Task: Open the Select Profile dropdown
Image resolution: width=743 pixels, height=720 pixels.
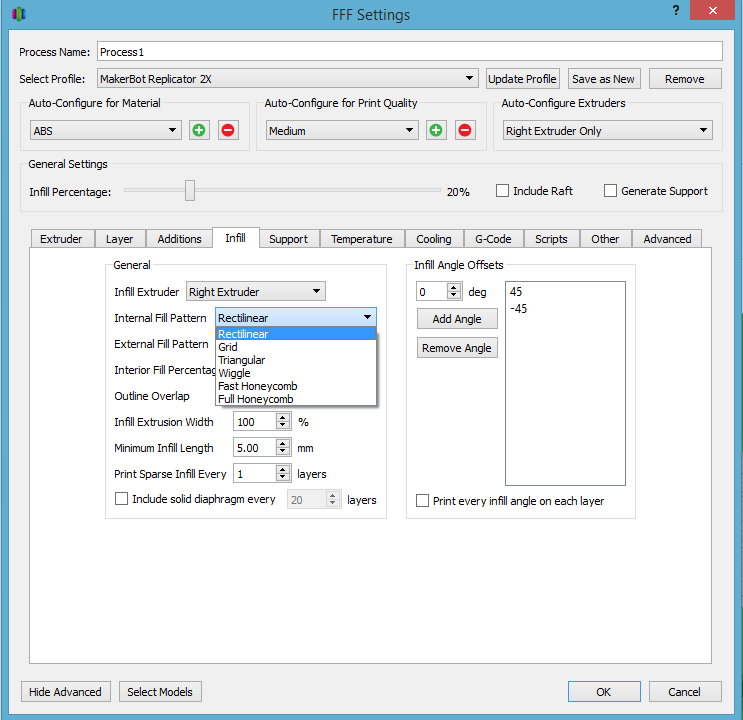Action: [x=288, y=79]
